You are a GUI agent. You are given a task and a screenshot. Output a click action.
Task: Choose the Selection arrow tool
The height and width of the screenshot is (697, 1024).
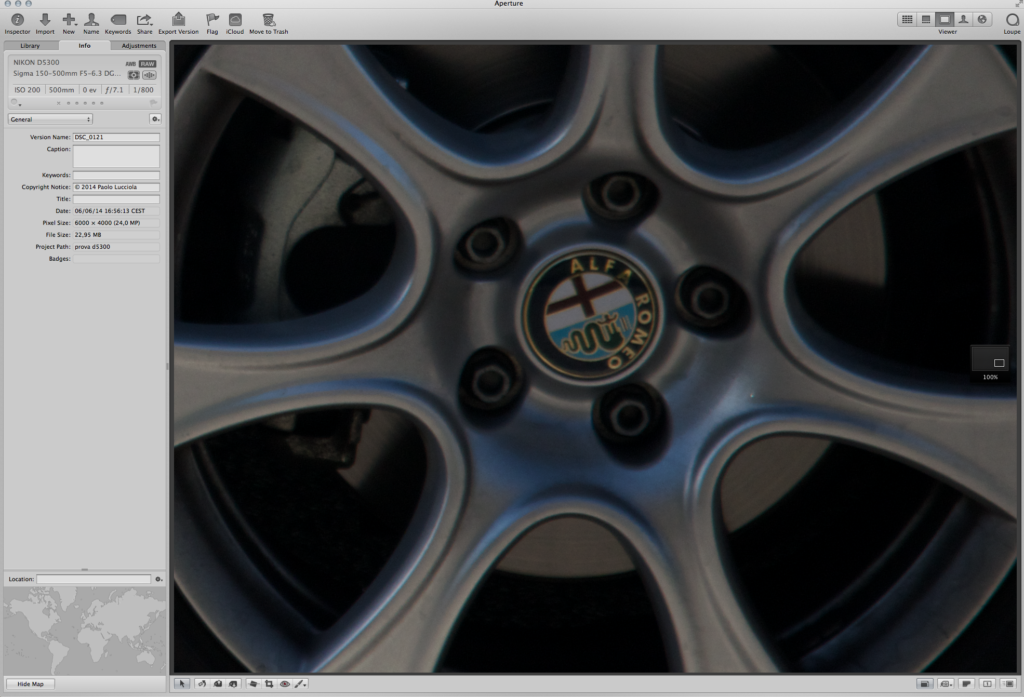coord(182,684)
